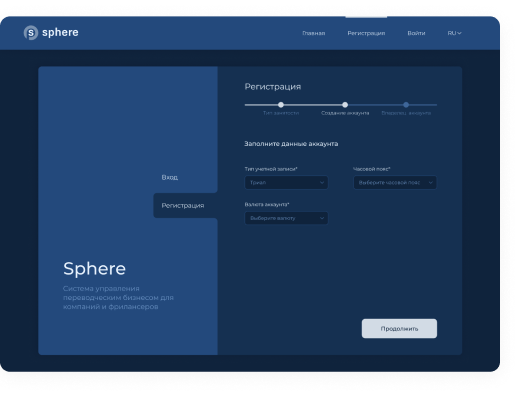
Task: Click the Создание аккаунта step dot
Action: pyautogui.click(x=345, y=105)
